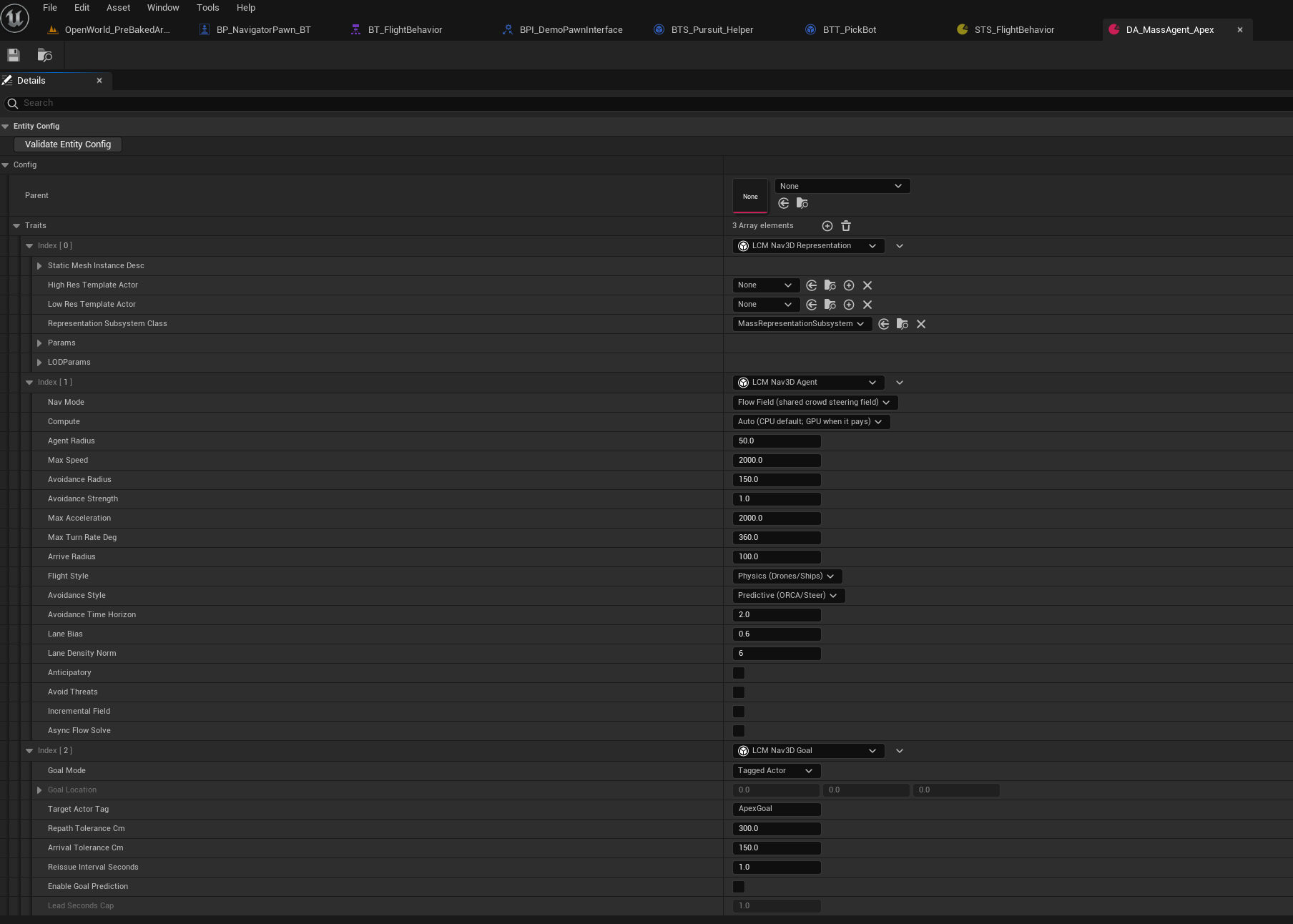Open LCM Nav3D Goal trait dropdown
This screenshot has height=924, width=1293.
coord(808,751)
